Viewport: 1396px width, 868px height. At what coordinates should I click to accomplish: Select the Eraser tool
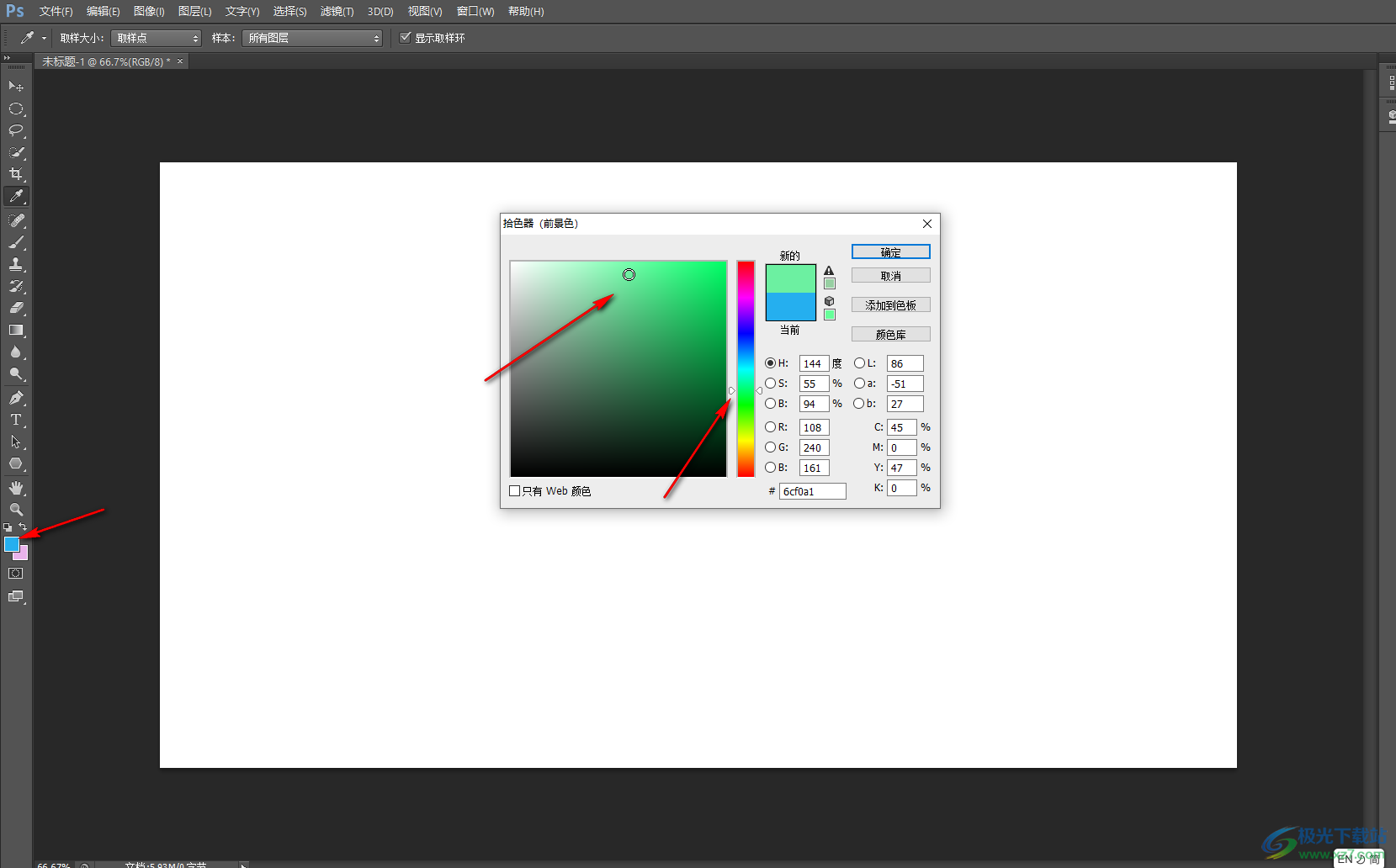click(x=16, y=308)
